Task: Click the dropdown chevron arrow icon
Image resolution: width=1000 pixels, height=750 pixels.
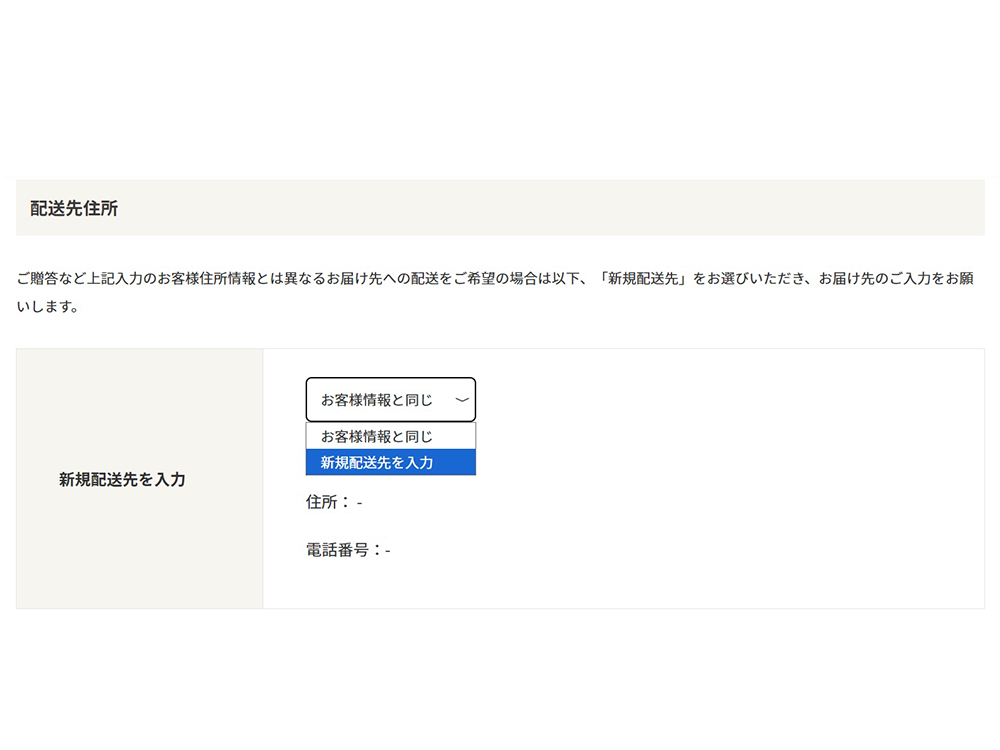Action: tap(461, 400)
